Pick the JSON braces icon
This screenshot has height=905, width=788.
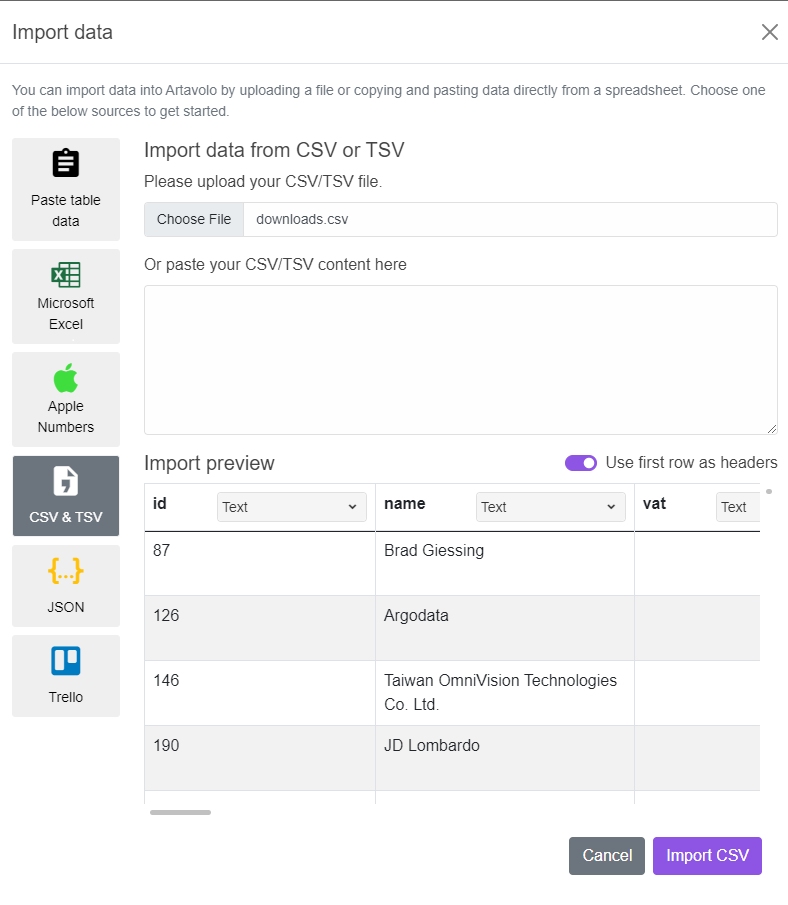[66, 571]
